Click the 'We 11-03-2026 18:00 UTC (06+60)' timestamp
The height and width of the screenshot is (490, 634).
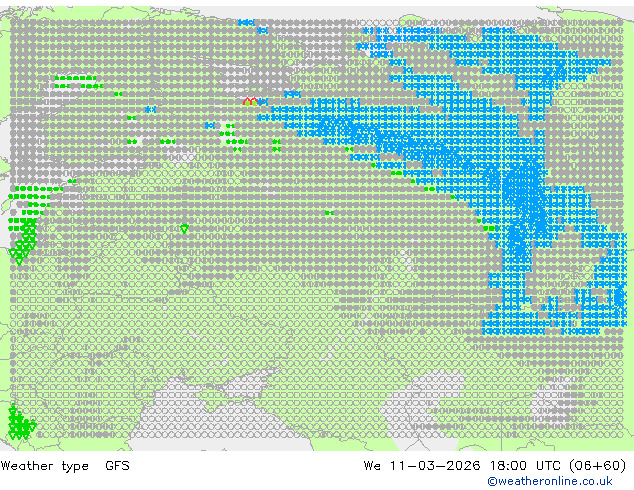(495, 466)
